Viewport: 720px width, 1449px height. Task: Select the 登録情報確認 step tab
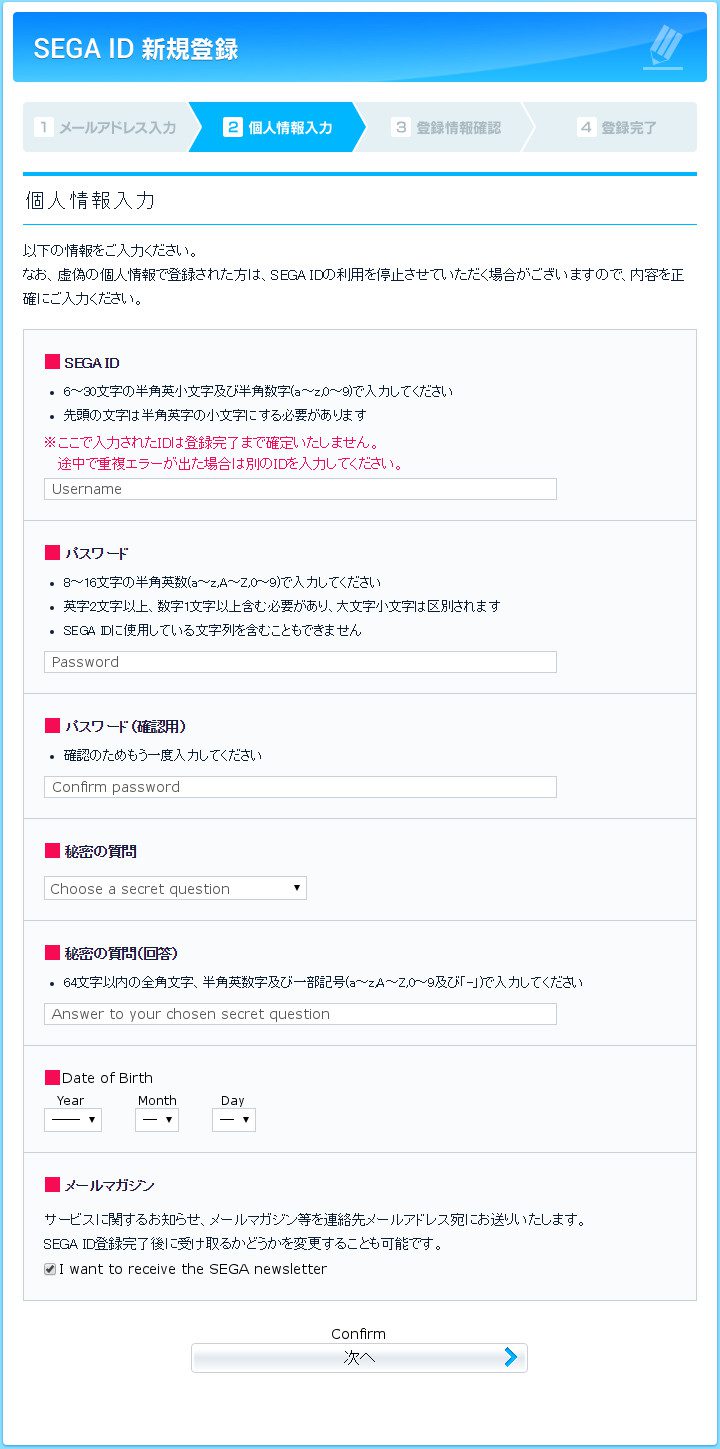click(446, 127)
